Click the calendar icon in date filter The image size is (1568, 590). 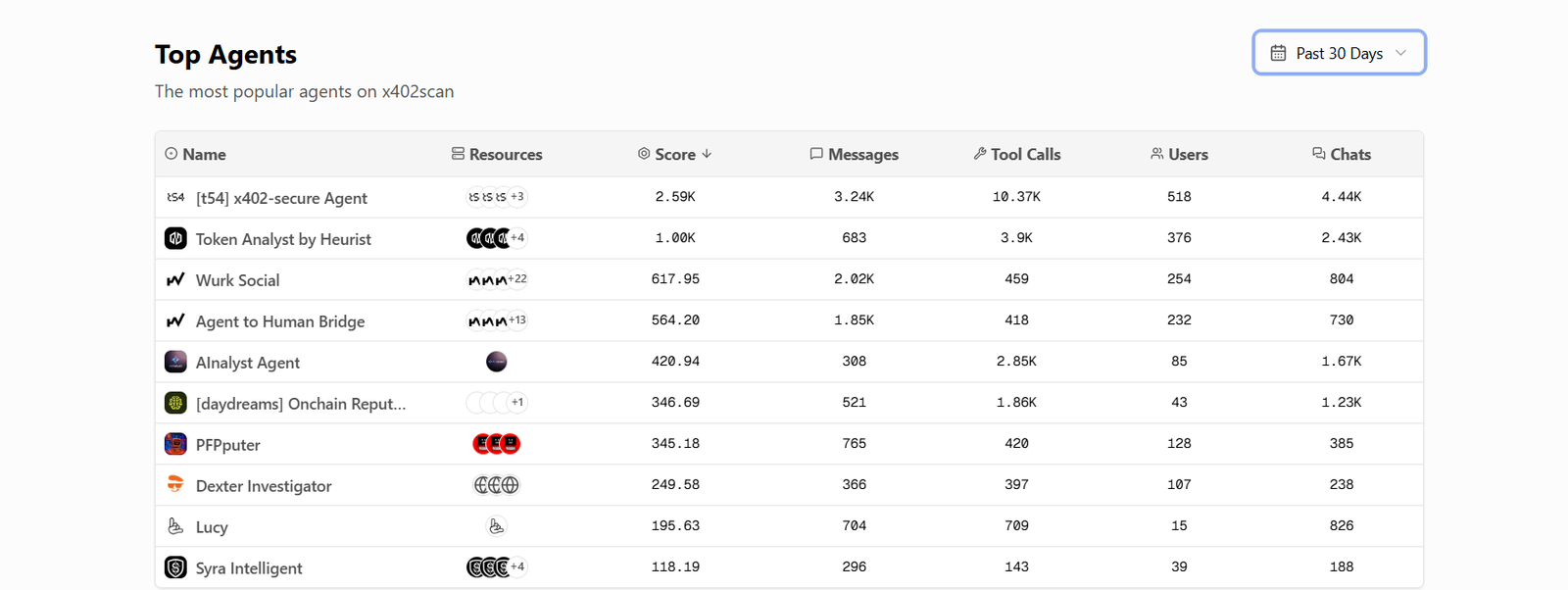tap(1278, 53)
